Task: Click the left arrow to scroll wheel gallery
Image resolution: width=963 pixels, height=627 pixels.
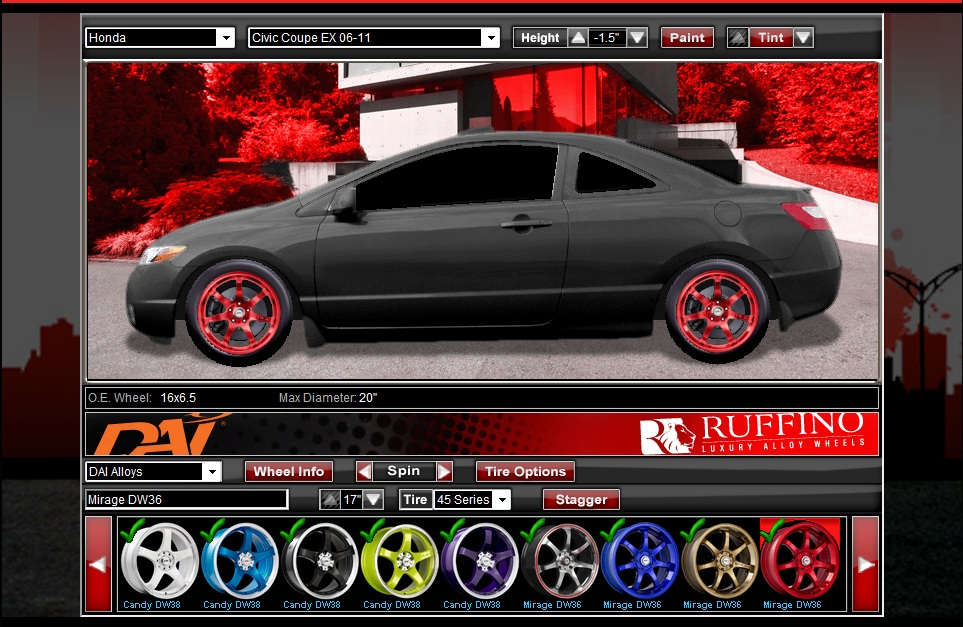Action: [96, 564]
